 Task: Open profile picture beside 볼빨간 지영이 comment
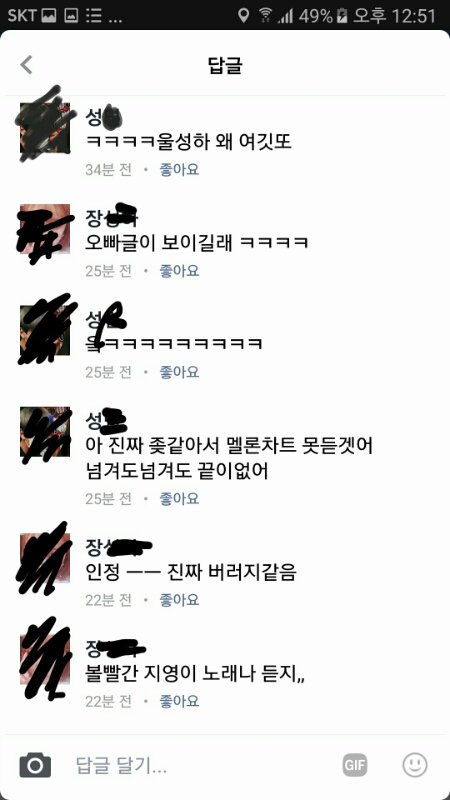[45, 660]
